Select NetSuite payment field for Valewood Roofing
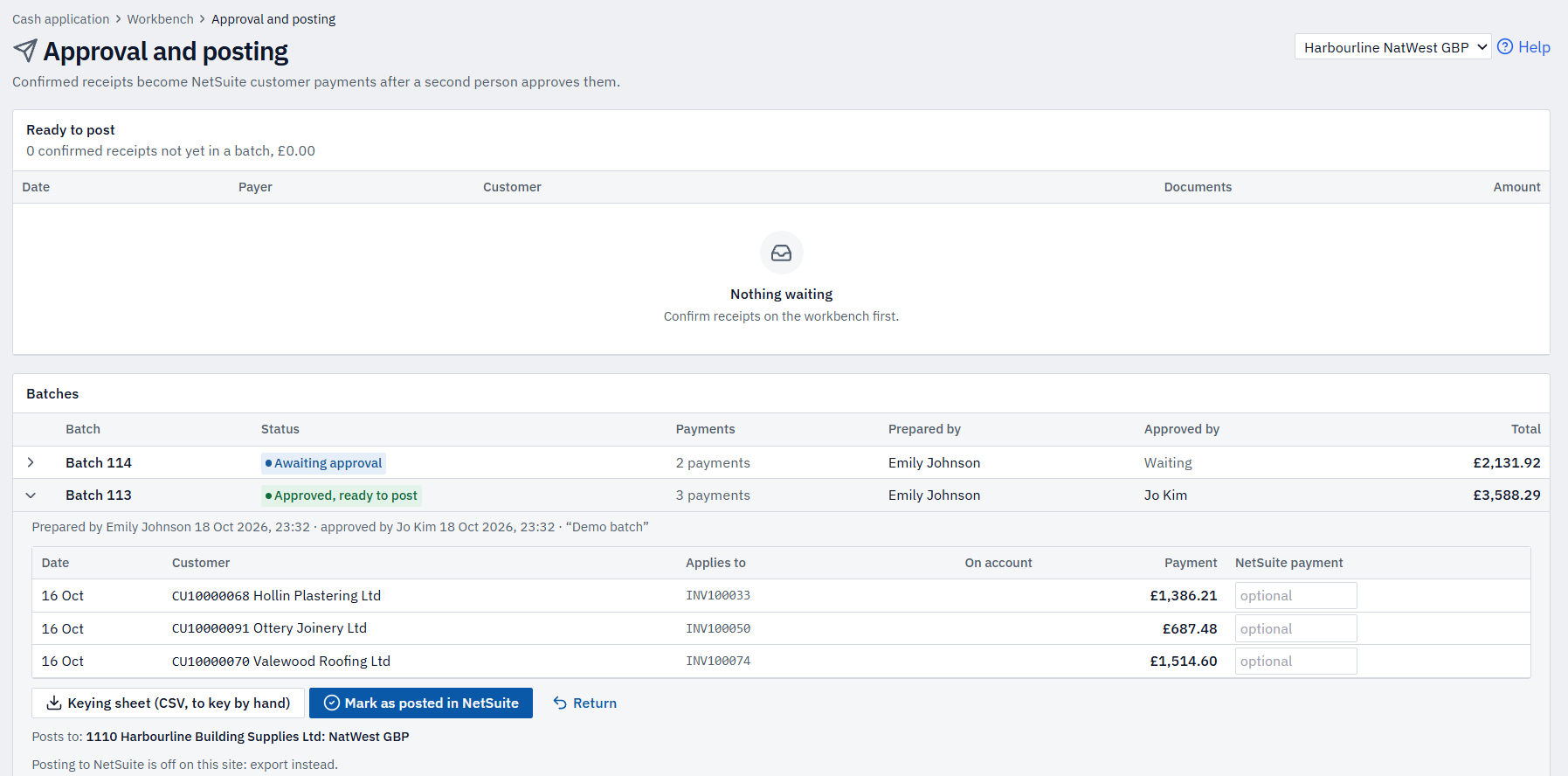 click(x=1295, y=662)
